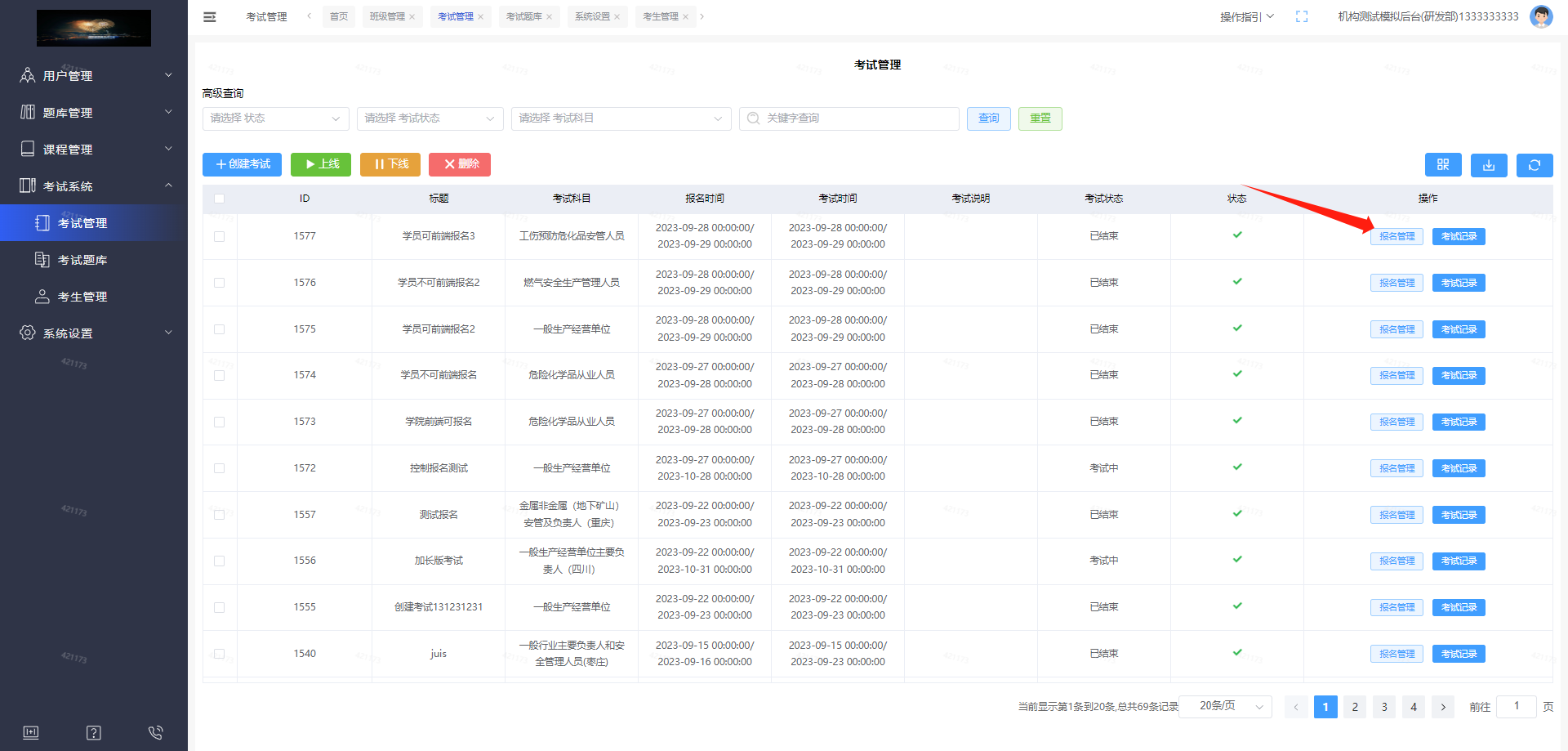Open the 请选择 考试科目 dropdown
Screen dimensions: 1568x751
[621, 118]
